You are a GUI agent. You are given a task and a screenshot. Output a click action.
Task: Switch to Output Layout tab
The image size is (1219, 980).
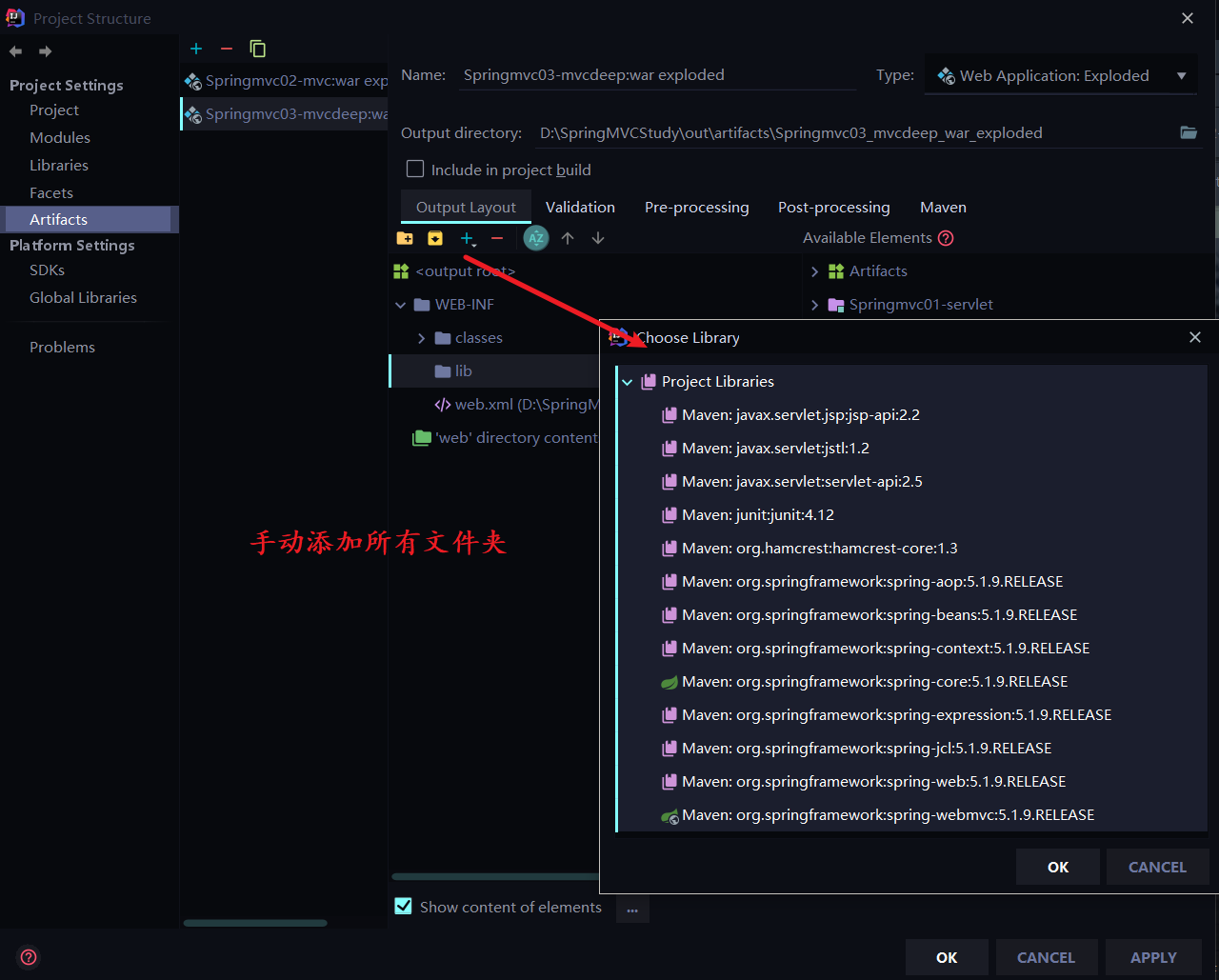pyautogui.click(x=466, y=207)
